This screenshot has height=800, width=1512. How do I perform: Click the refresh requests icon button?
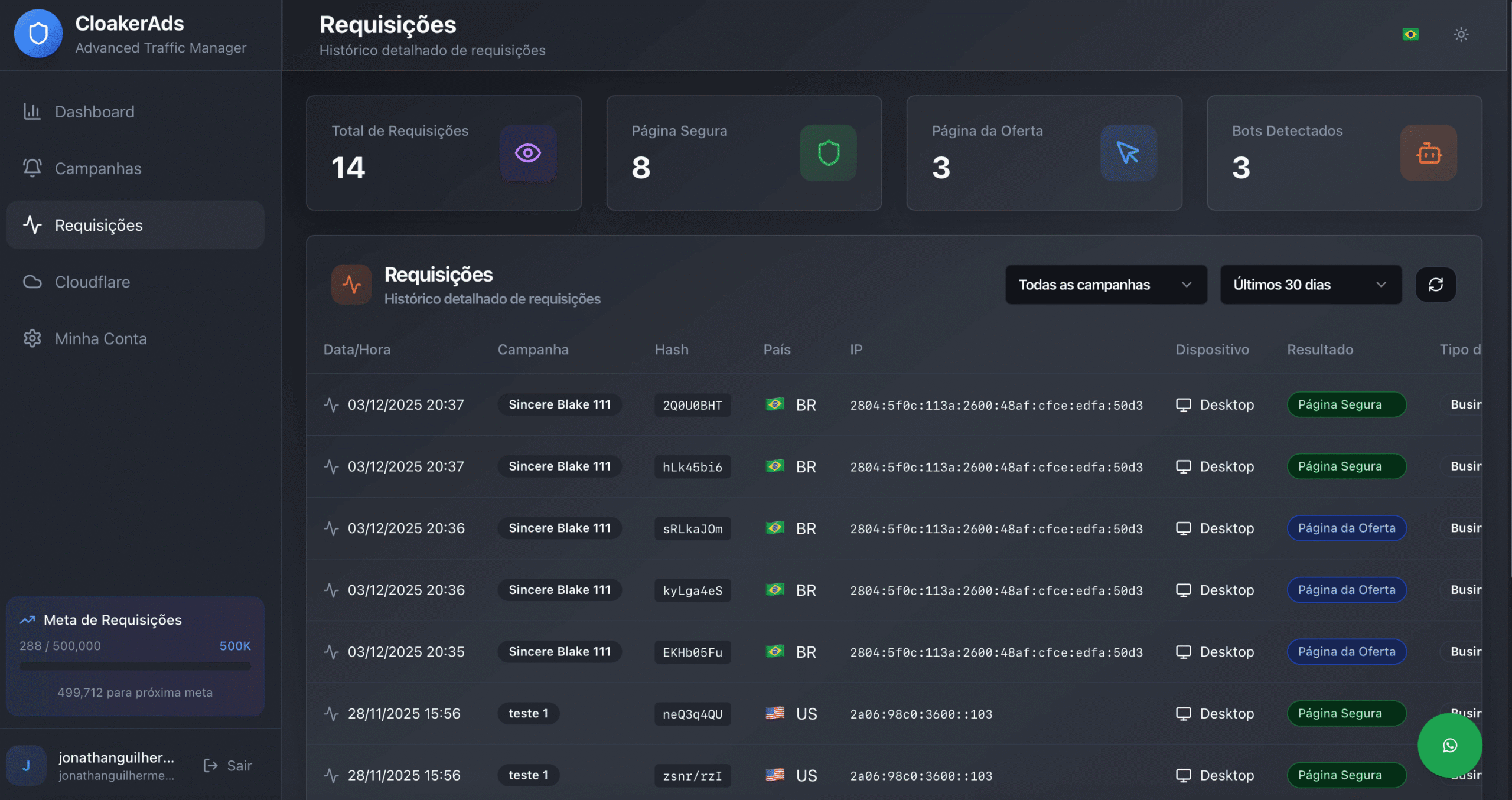[1435, 285]
